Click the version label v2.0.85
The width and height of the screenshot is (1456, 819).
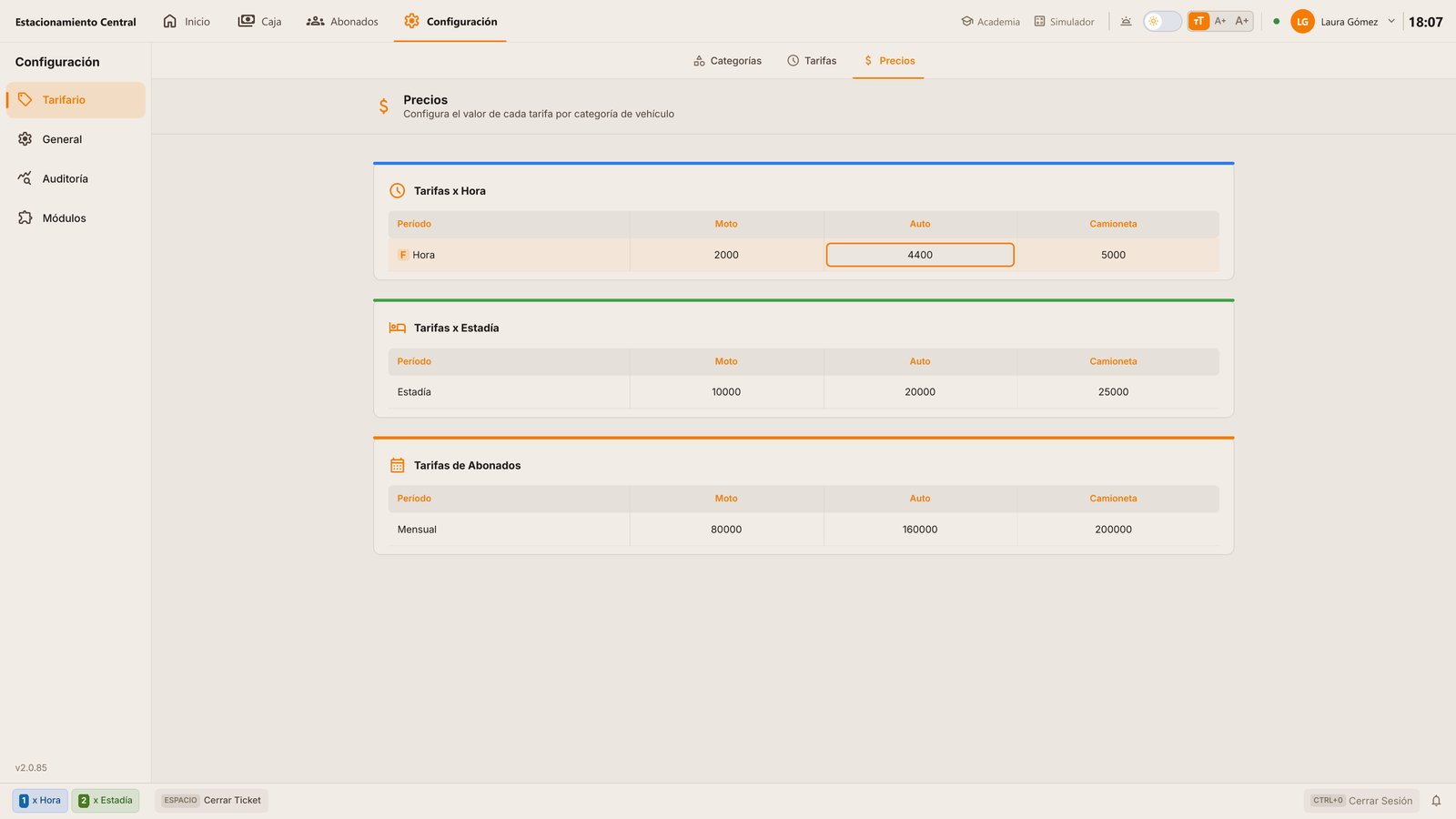(31, 768)
